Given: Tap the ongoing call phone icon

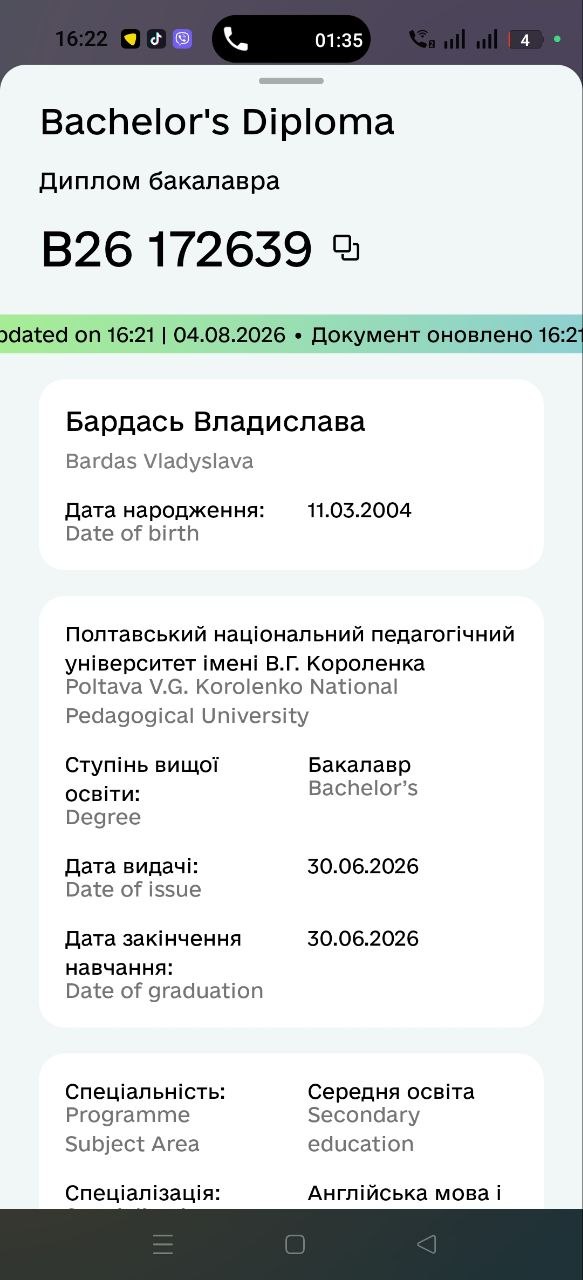Looking at the screenshot, I should [236, 39].
